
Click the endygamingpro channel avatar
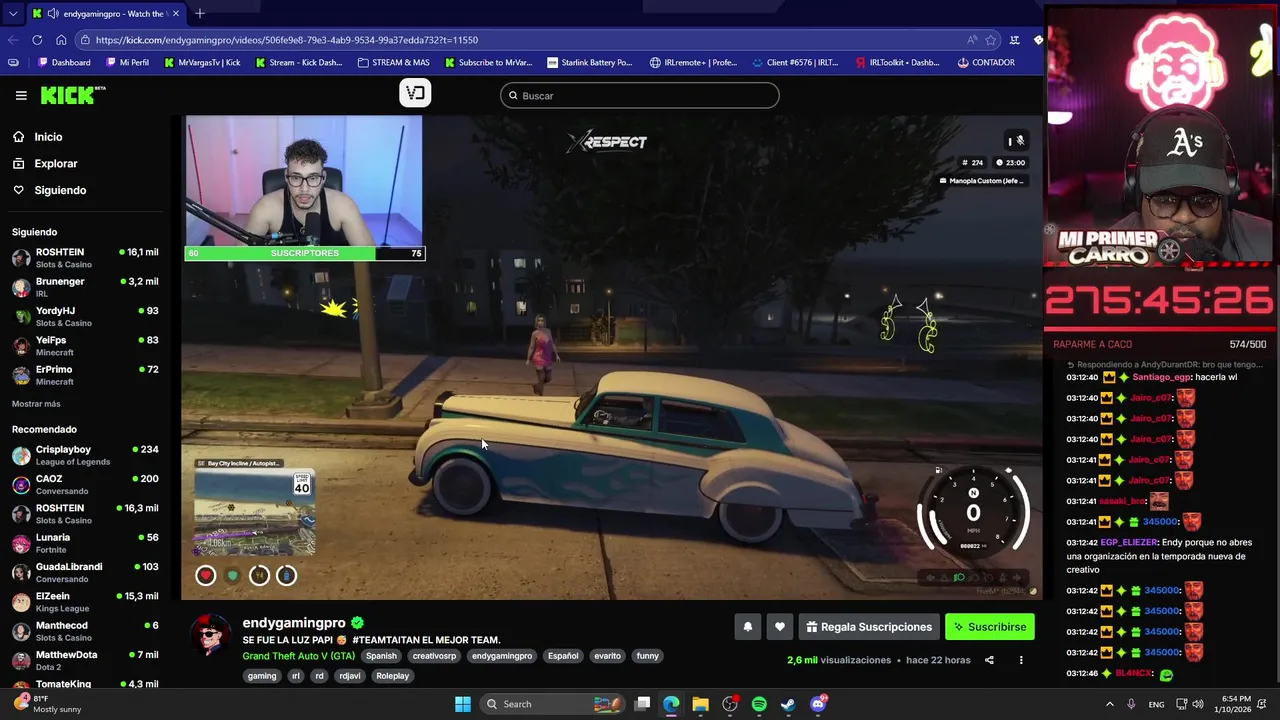211,636
